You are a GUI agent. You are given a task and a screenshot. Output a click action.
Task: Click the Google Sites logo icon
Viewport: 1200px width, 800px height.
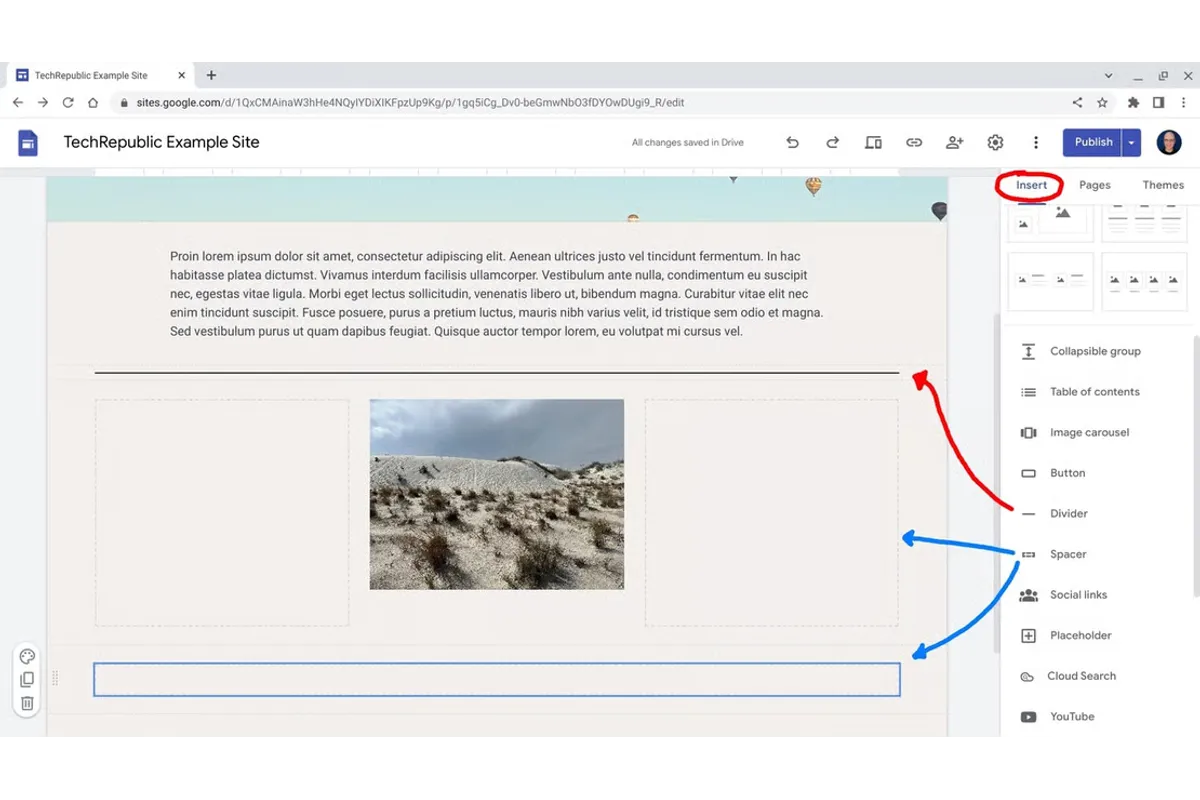click(28, 143)
